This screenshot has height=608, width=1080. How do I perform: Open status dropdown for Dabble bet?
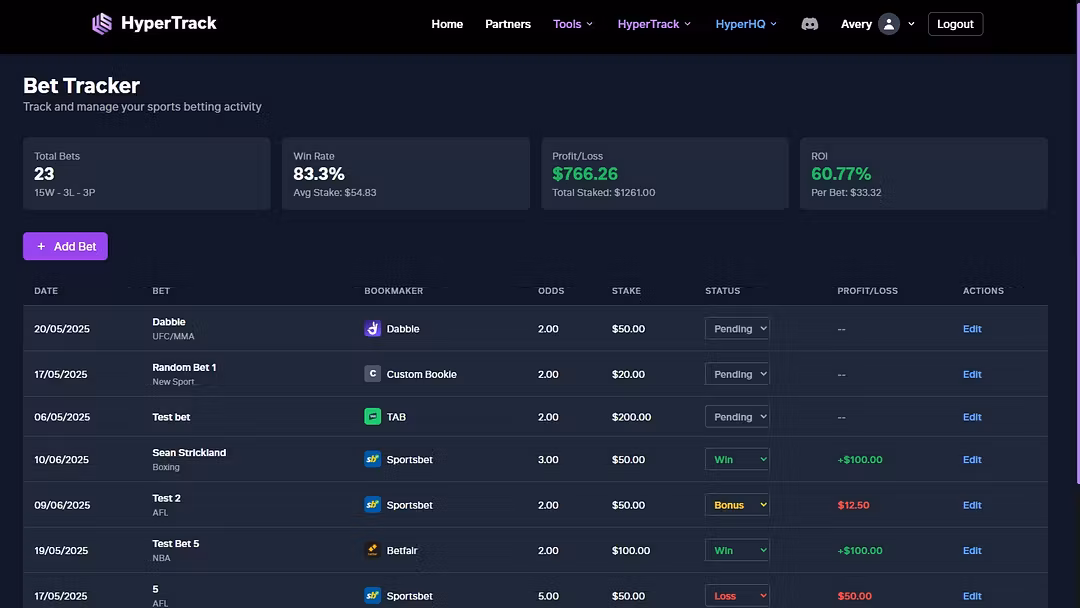[737, 328]
